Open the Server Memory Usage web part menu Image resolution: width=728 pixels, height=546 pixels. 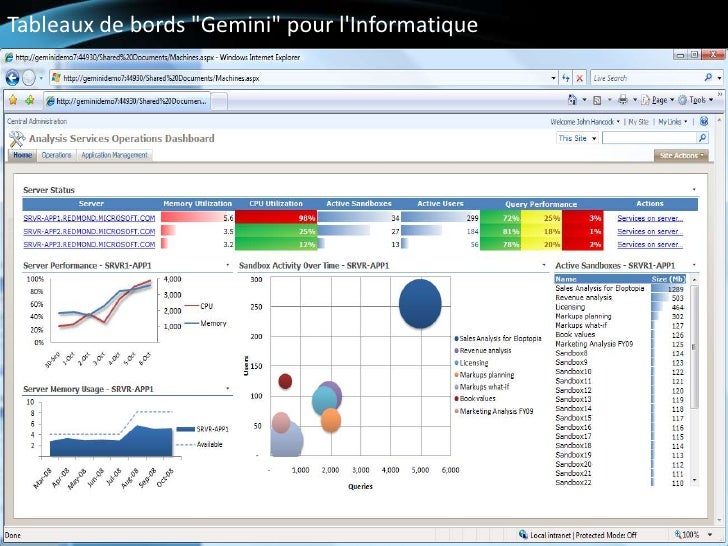click(x=228, y=388)
